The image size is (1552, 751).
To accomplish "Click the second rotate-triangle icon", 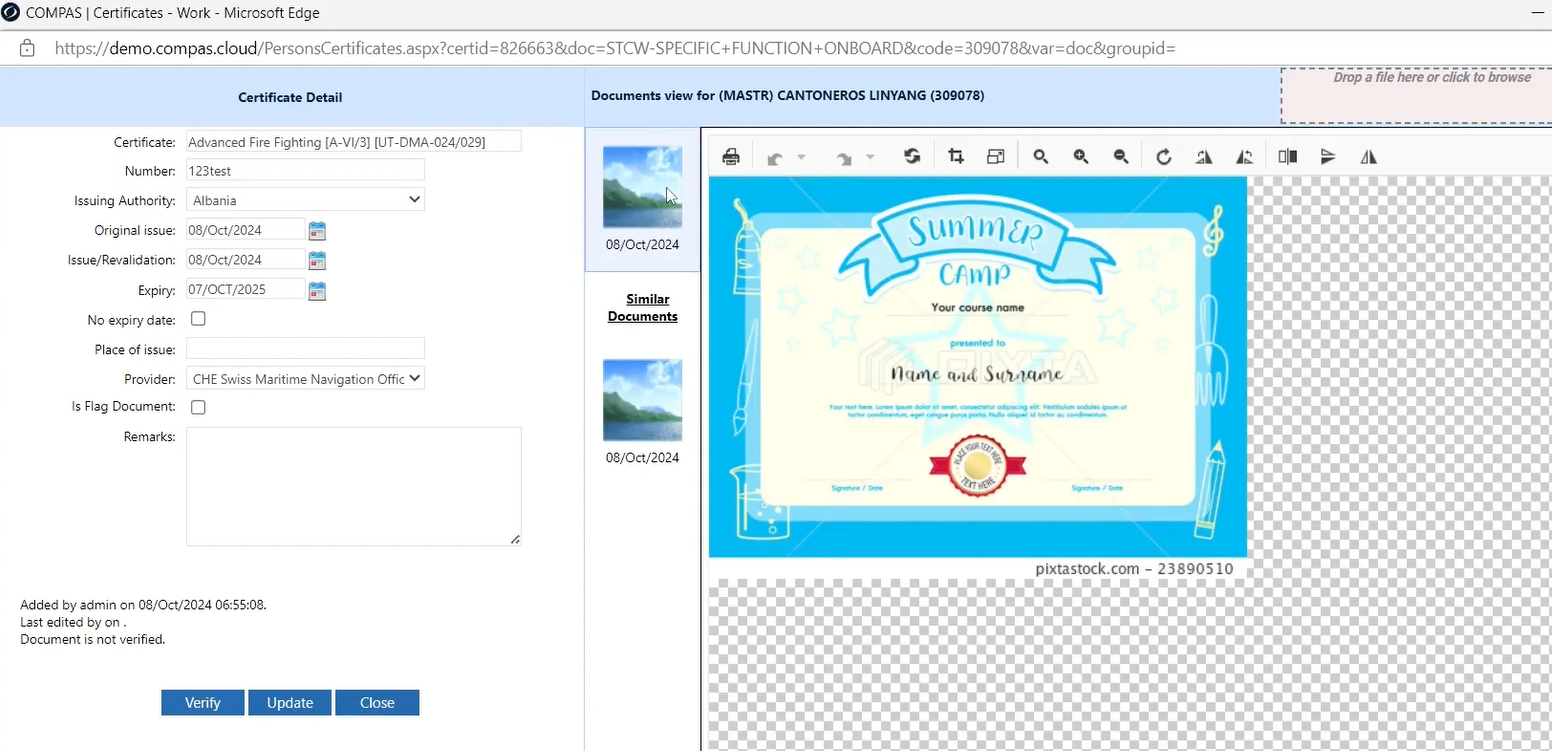I will point(1244,157).
